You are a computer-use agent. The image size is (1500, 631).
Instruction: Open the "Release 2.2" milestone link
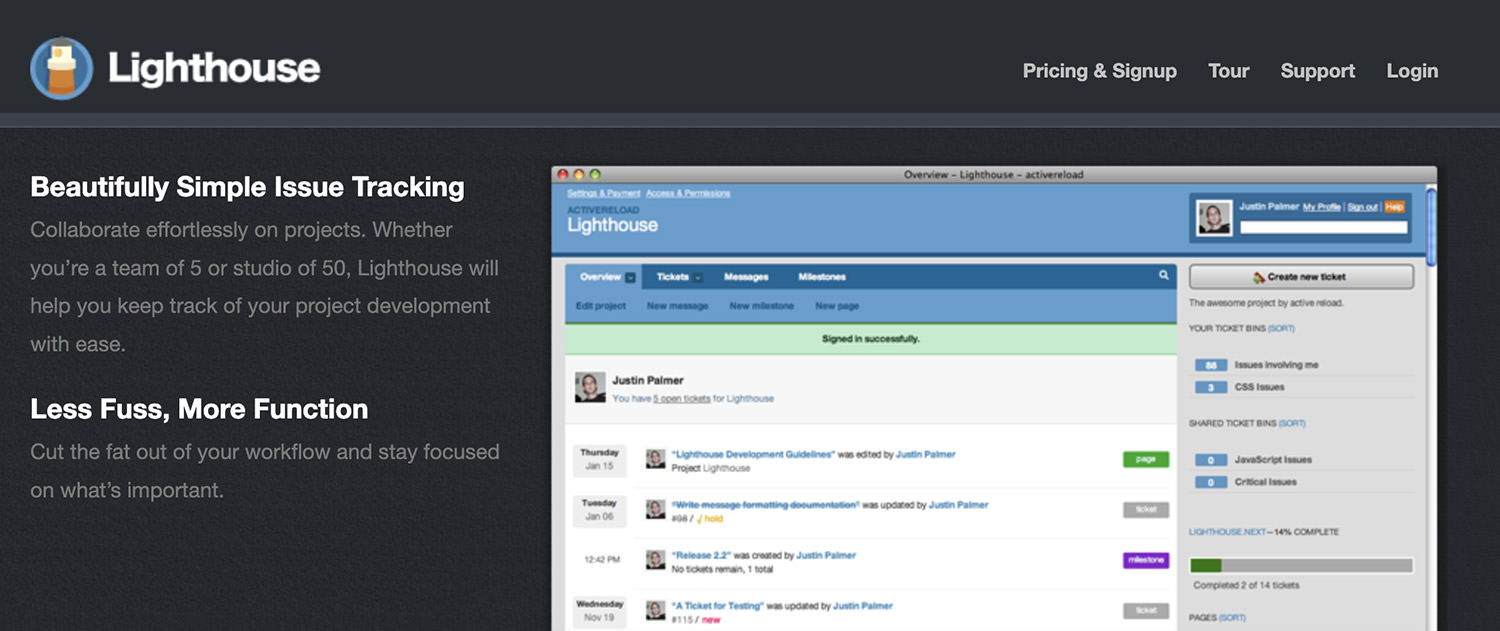701,555
